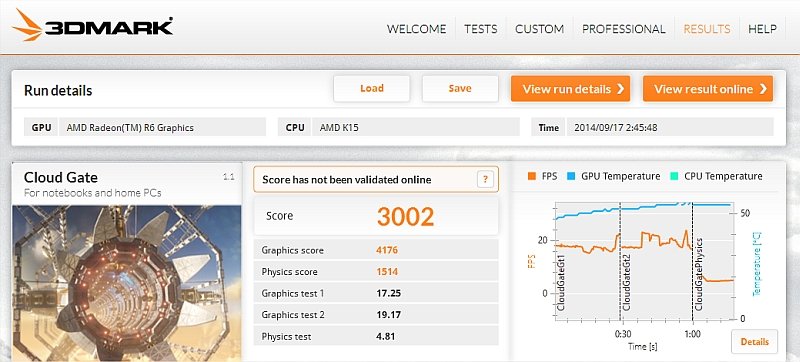Click the 3DMark logo

(x=92, y=25)
